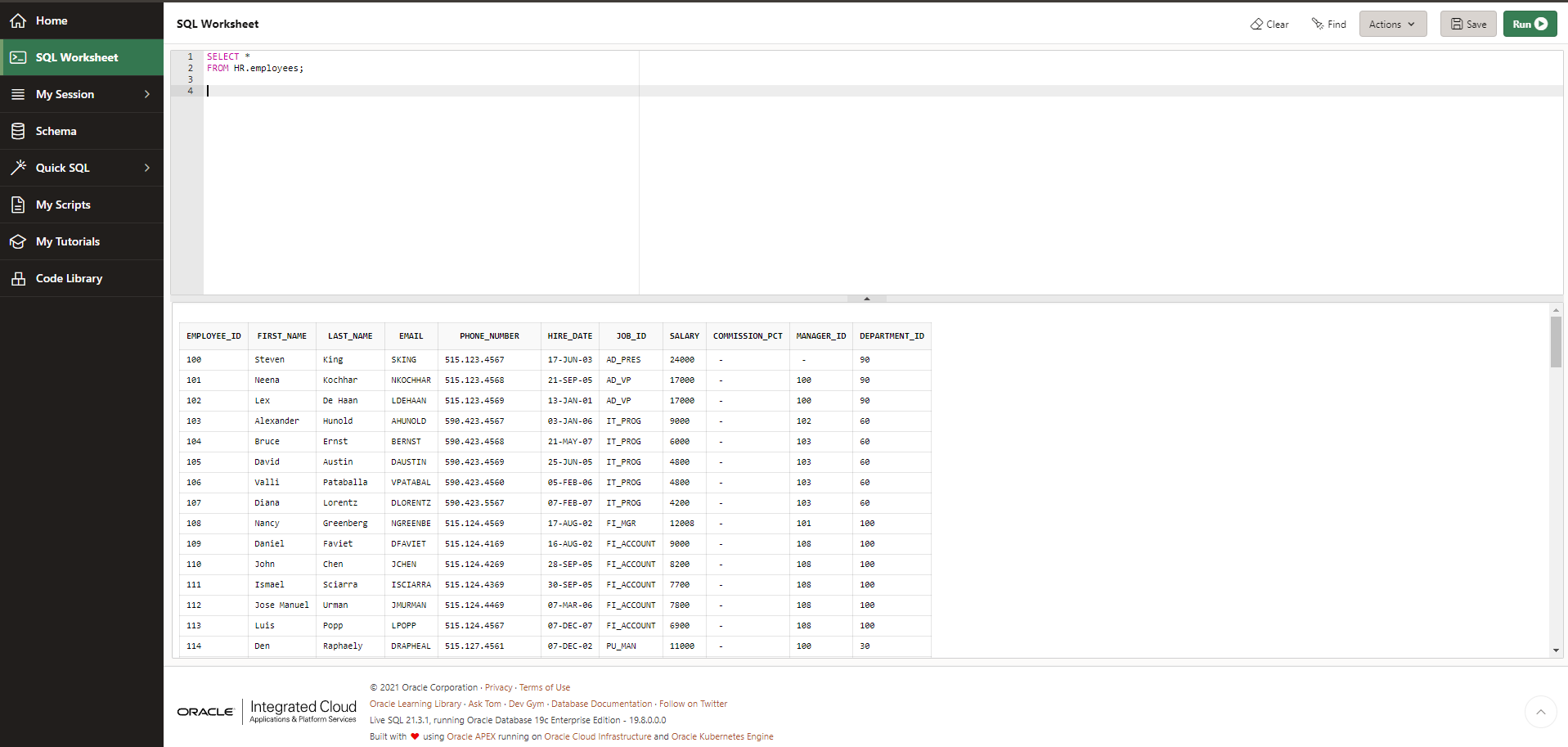Click the scroll-to-top circular button
1568x747 pixels.
1541,712
